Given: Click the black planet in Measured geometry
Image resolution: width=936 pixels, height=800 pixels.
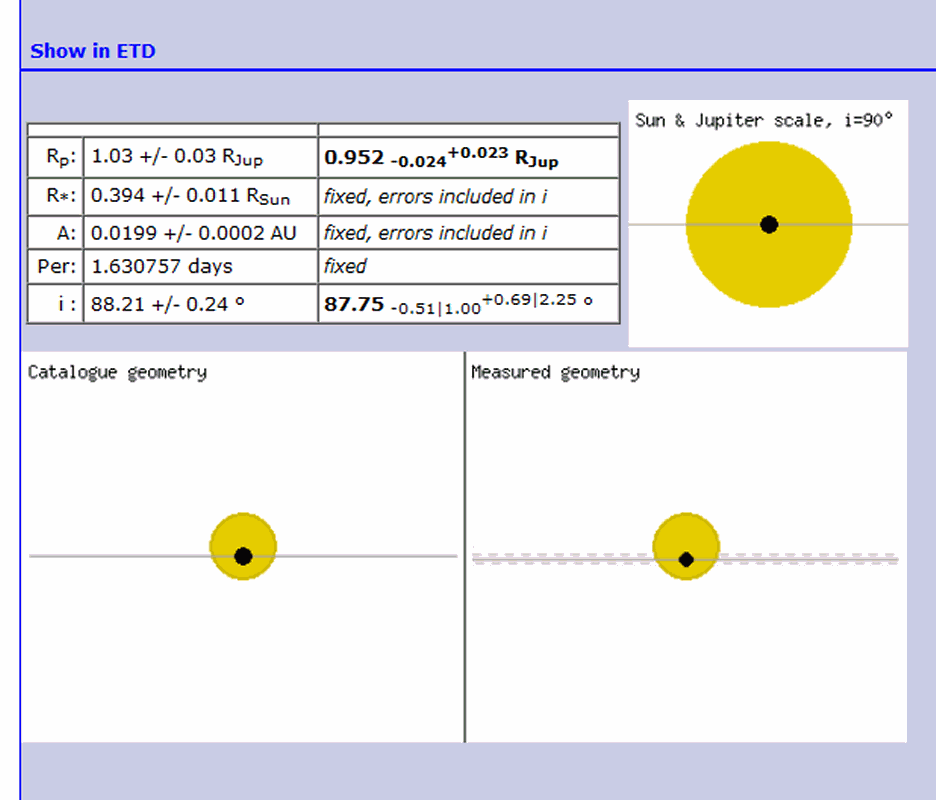Looking at the screenshot, I should pyautogui.click(x=686, y=560).
